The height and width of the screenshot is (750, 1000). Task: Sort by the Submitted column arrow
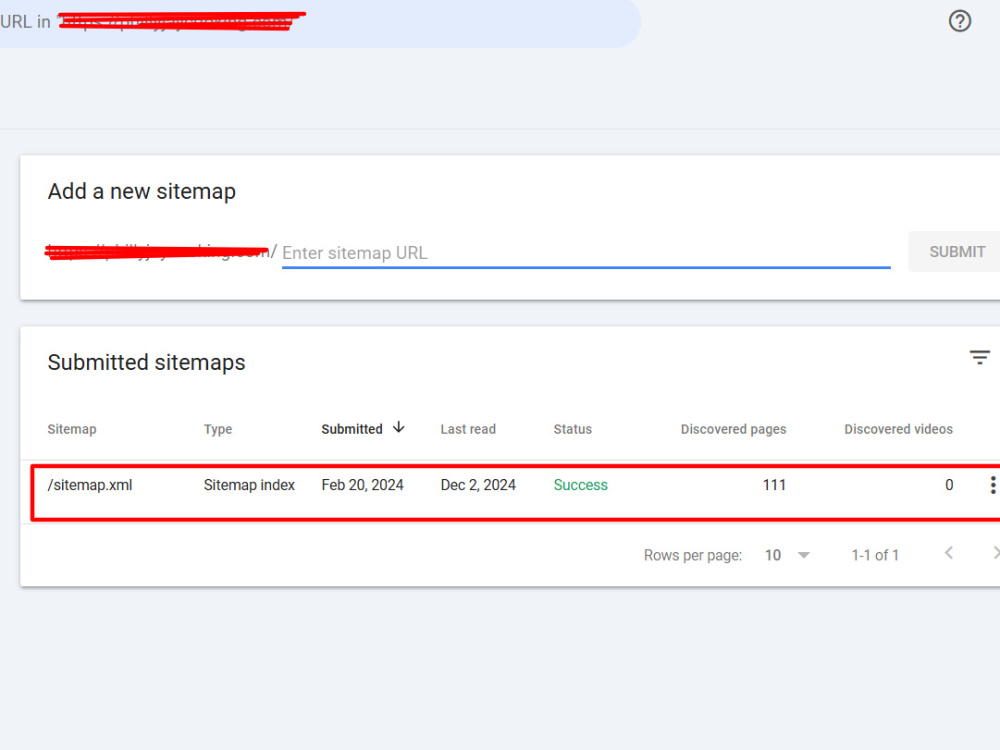click(399, 427)
